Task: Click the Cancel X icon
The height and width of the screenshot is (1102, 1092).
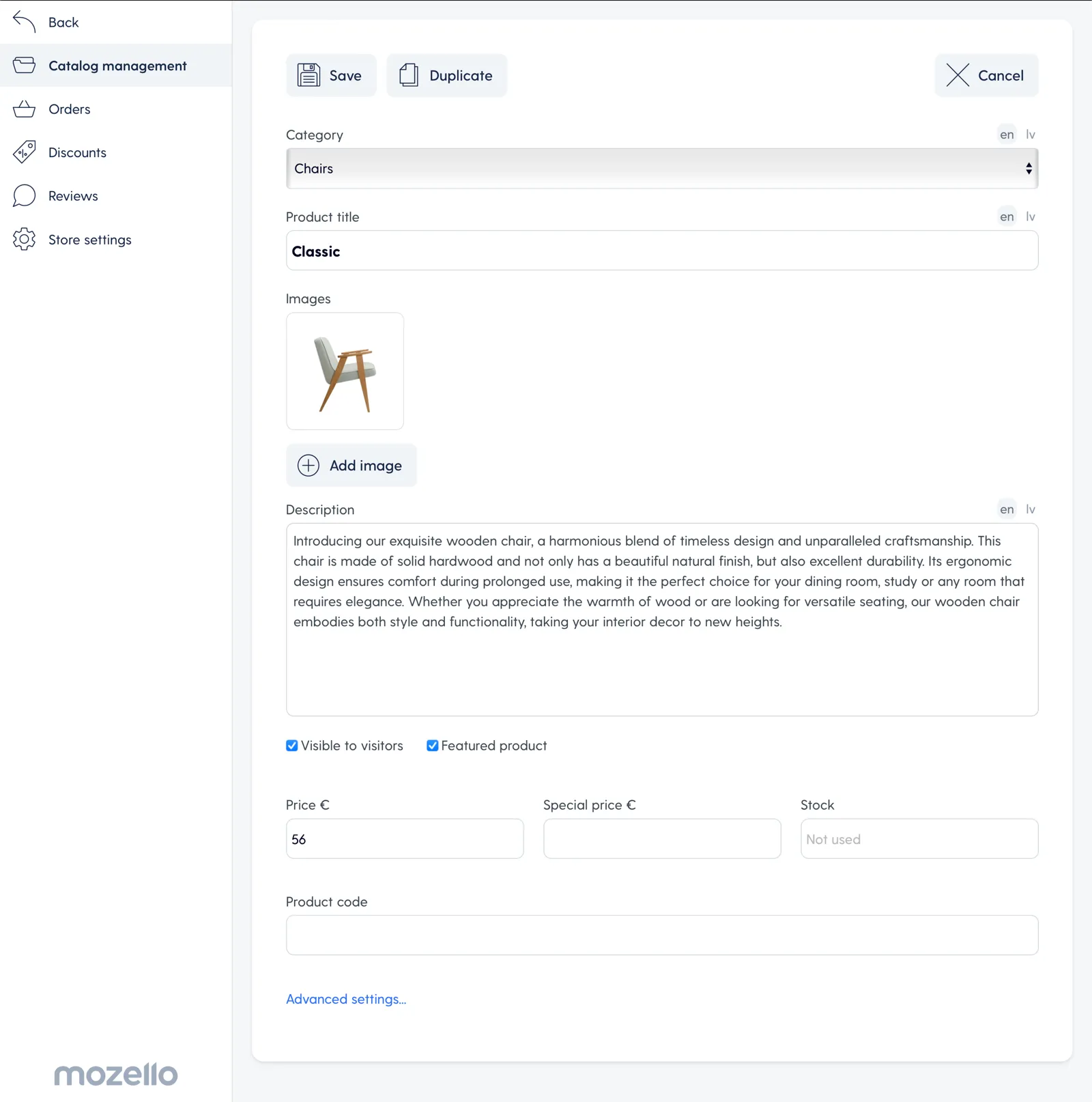Action: [x=958, y=75]
